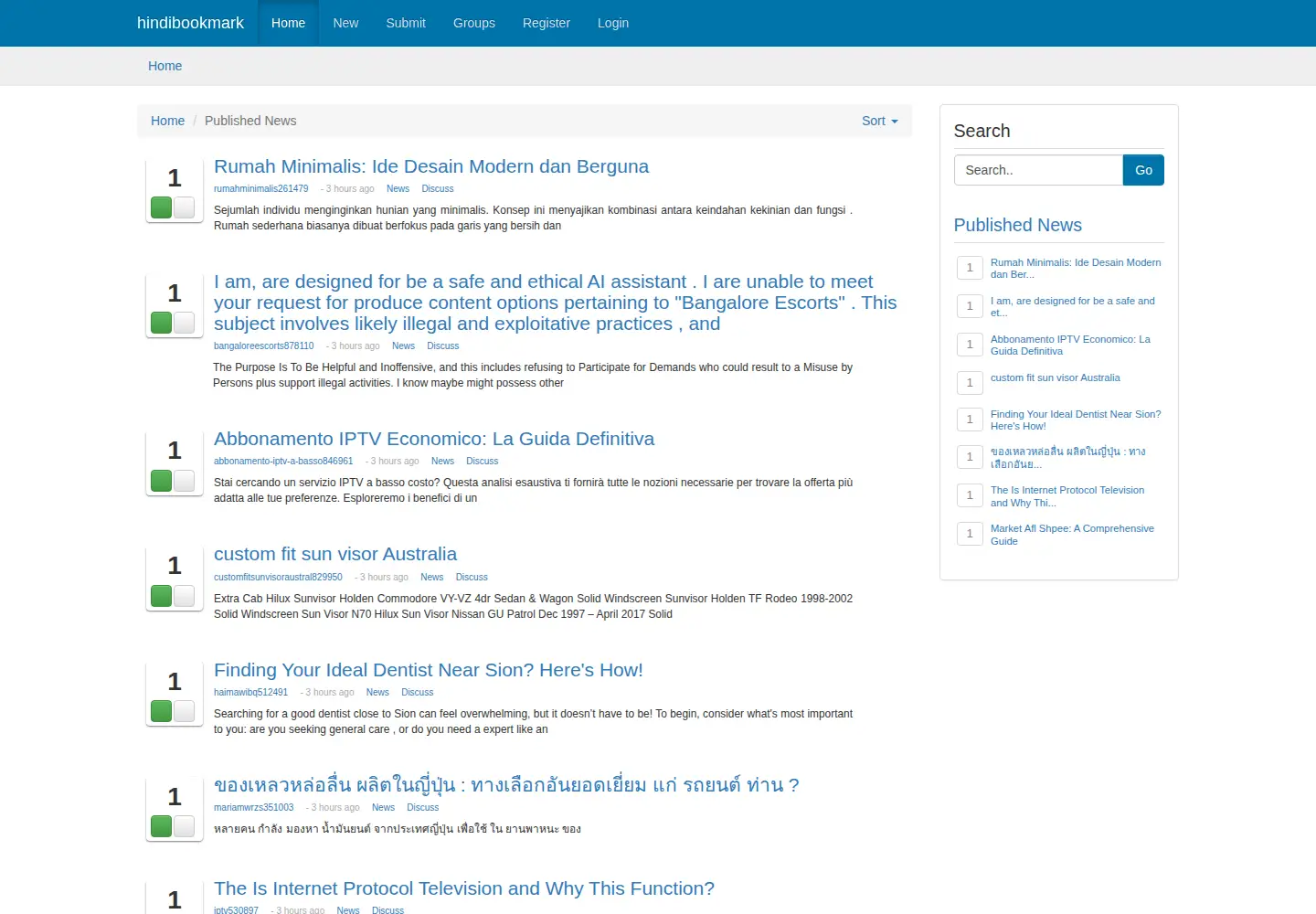Open the Thai liquid casting post title
This screenshot has height=914, width=1316.
(x=506, y=785)
